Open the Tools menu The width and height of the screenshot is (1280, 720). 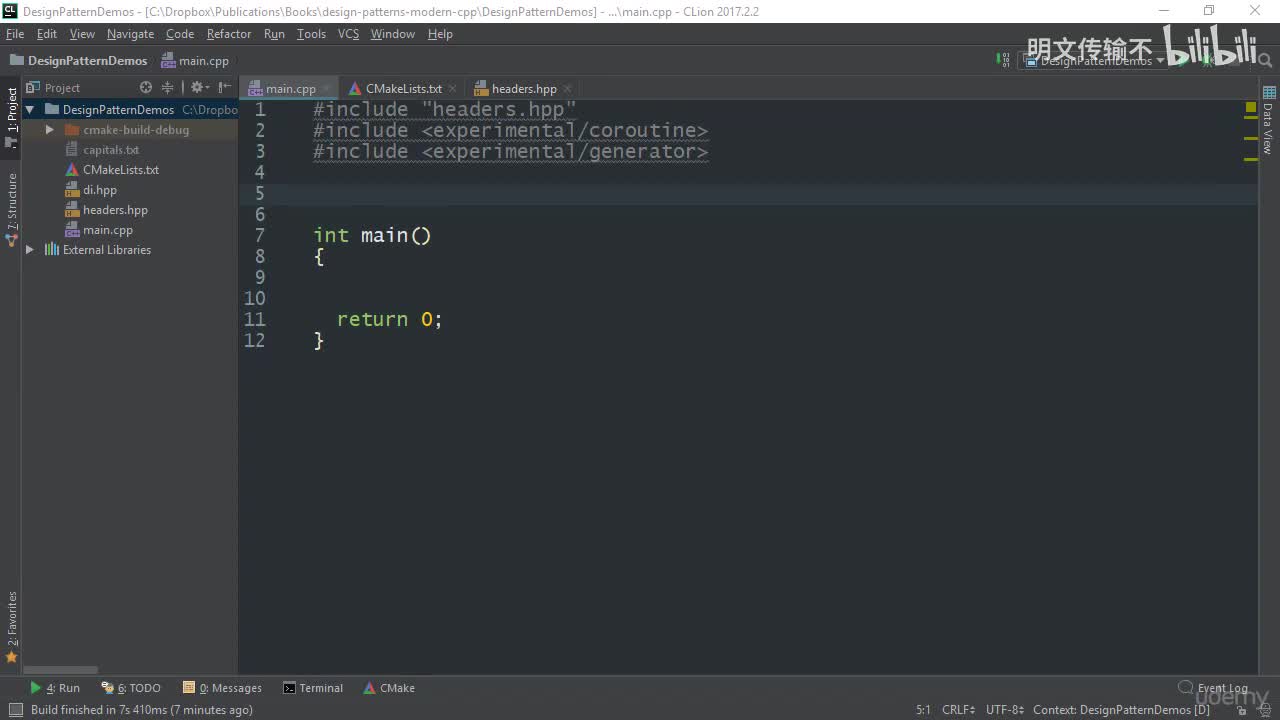[311, 34]
